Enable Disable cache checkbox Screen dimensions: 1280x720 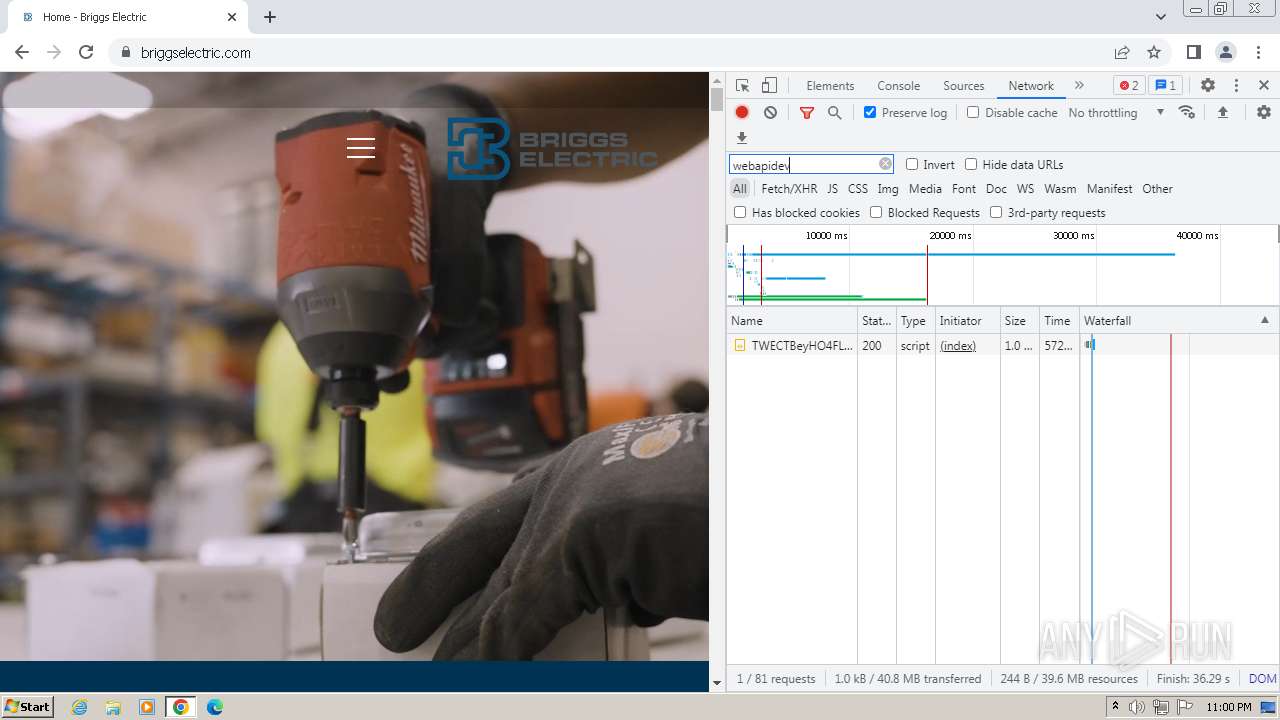click(x=973, y=113)
